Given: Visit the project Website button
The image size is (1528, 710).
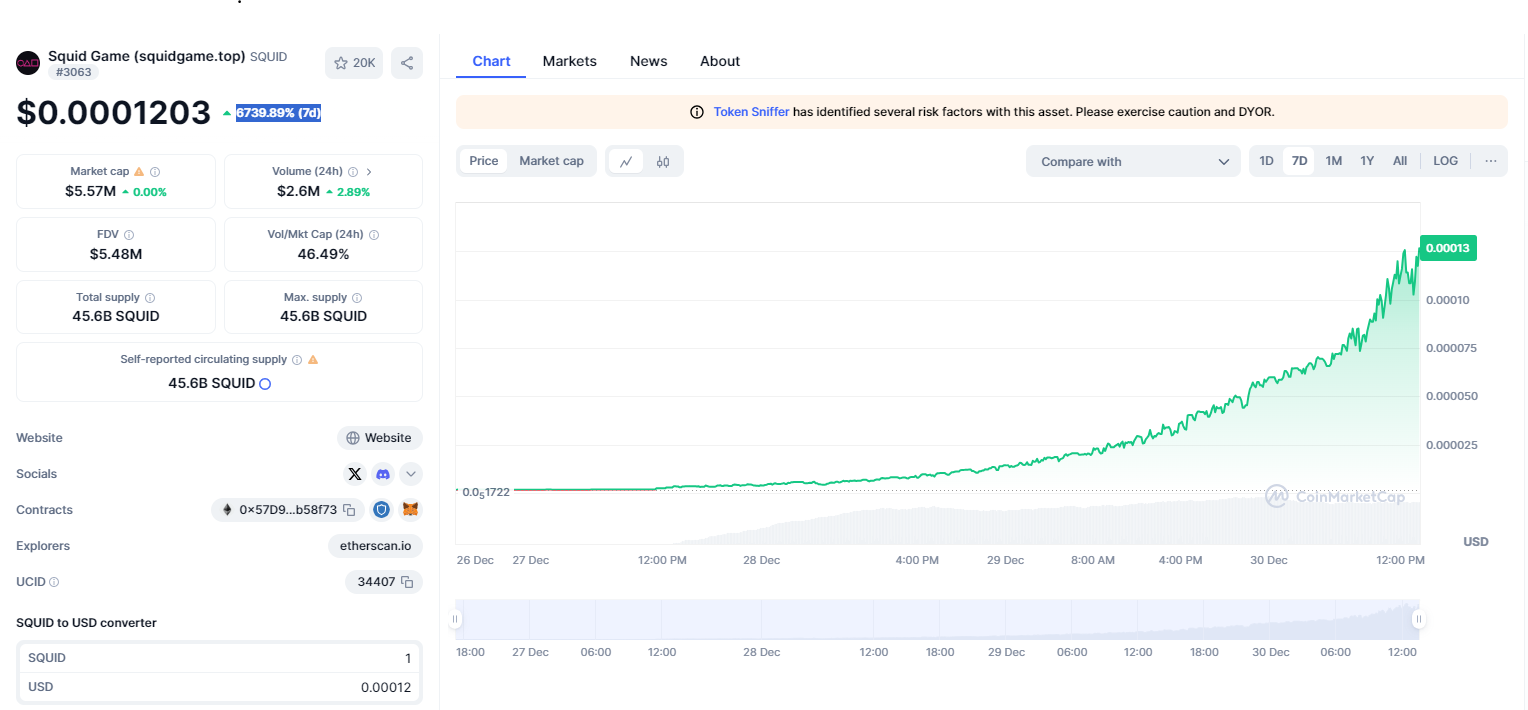Looking at the screenshot, I should coord(380,438).
